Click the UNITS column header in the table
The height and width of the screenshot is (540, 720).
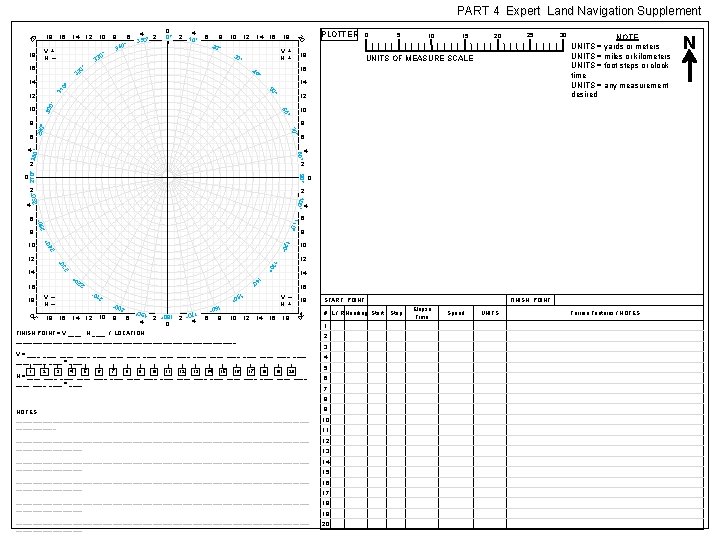pyautogui.click(x=490, y=313)
